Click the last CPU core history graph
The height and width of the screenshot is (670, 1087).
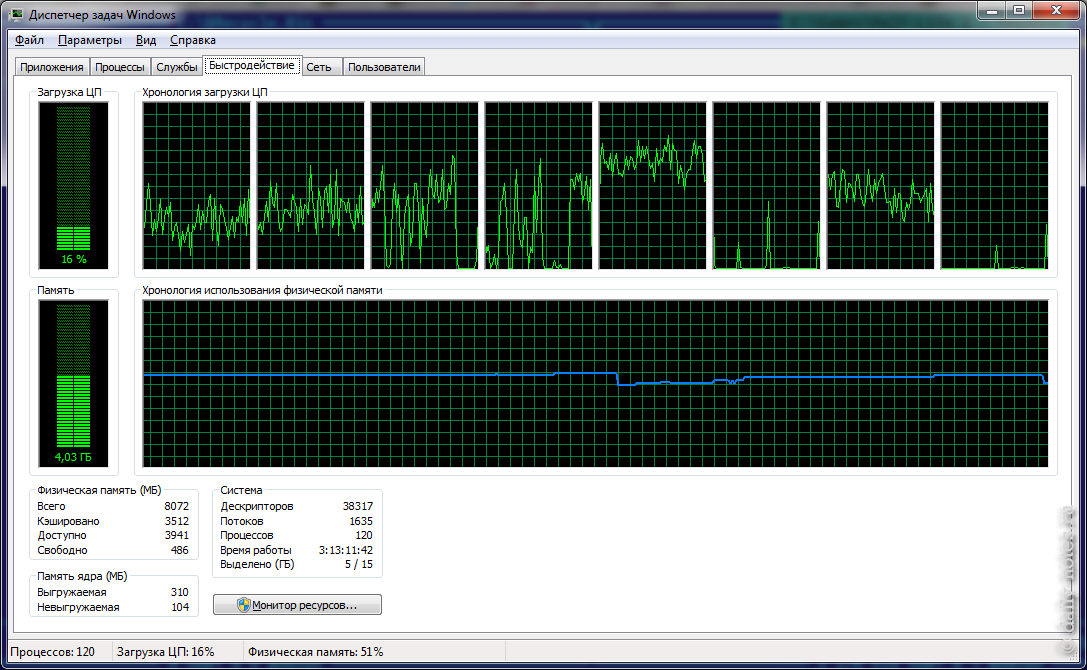(994, 186)
